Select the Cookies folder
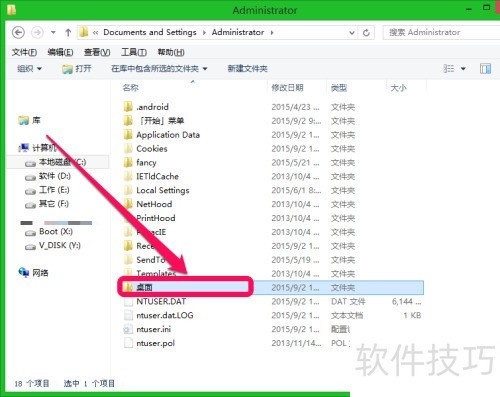The width and height of the screenshot is (500, 397). [x=152, y=149]
